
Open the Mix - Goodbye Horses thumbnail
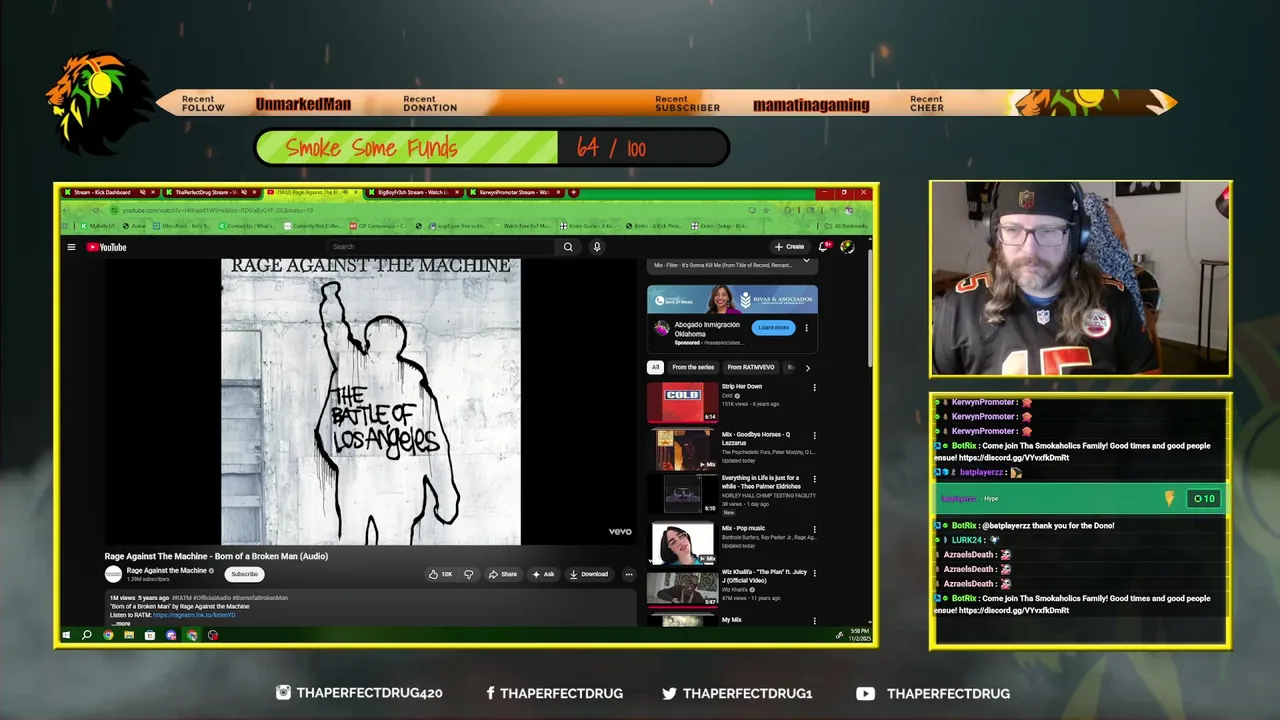pos(682,449)
